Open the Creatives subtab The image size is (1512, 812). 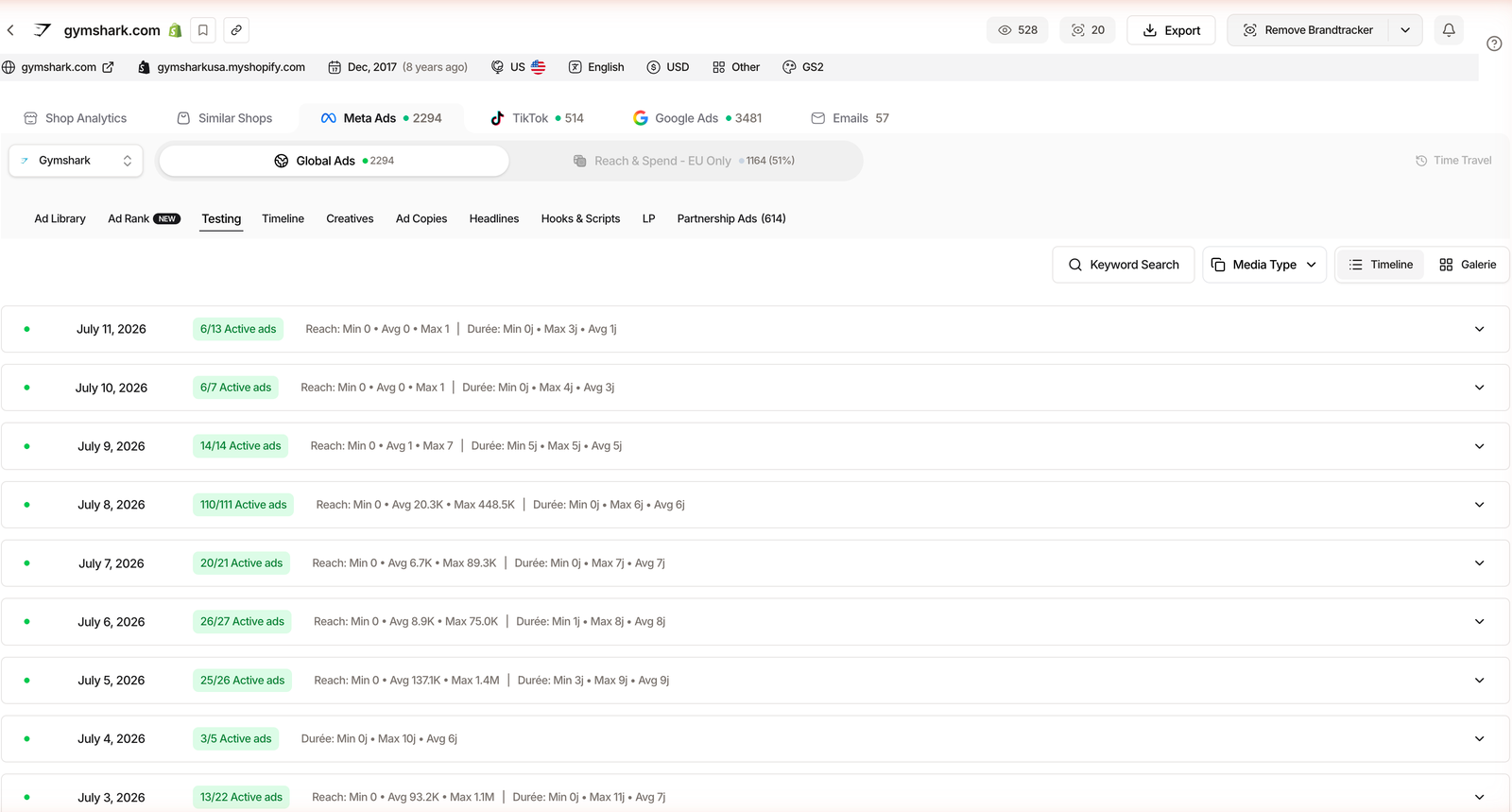350,218
